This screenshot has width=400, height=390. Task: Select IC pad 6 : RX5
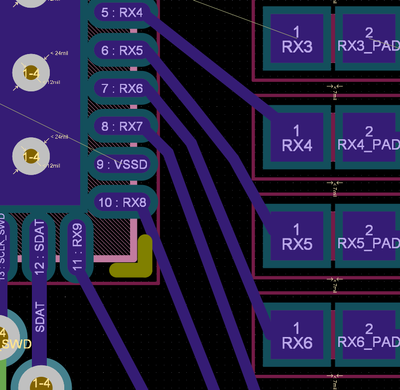tap(122, 51)
